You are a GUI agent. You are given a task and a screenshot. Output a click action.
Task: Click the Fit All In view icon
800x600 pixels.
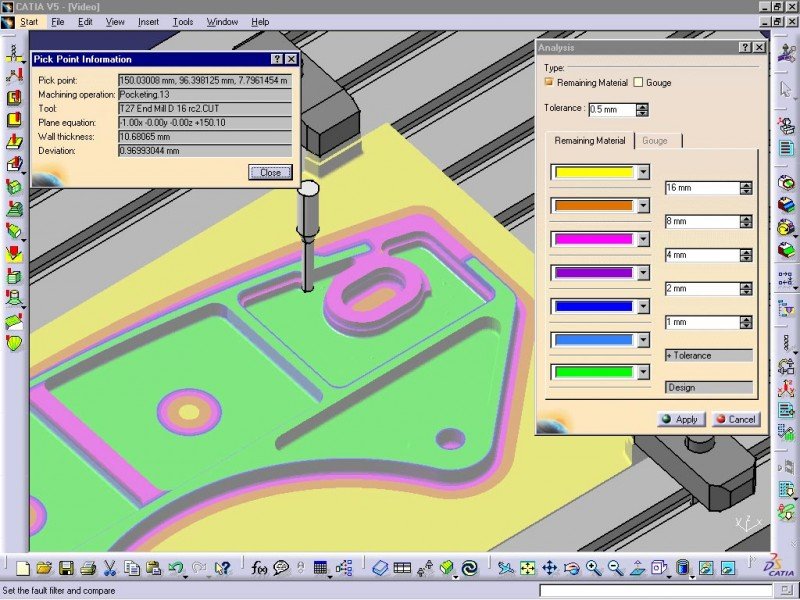click(527, 568)
